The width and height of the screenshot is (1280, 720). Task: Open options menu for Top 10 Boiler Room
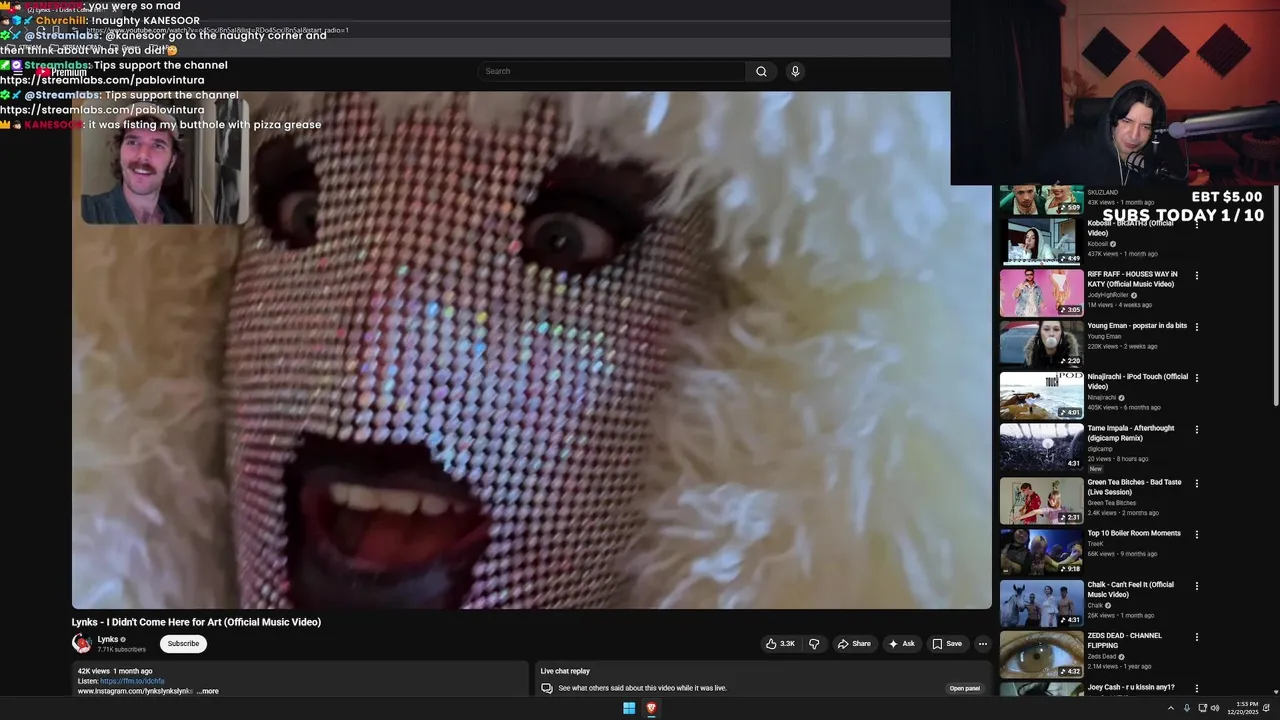click(x=1196, y=535)
